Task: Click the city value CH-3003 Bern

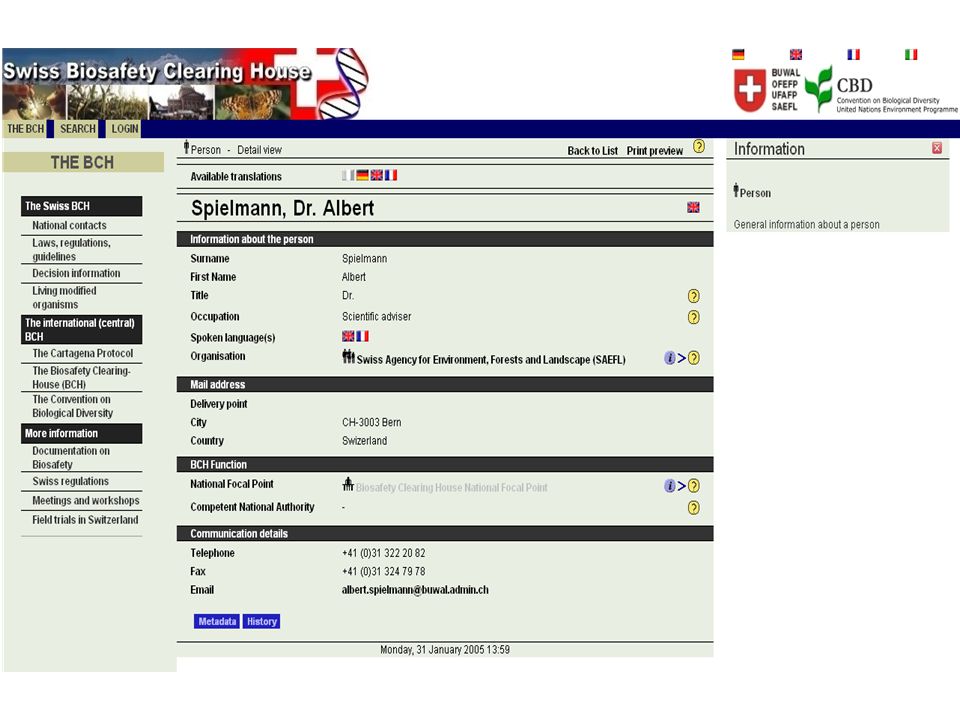Action: coord(372,422)
